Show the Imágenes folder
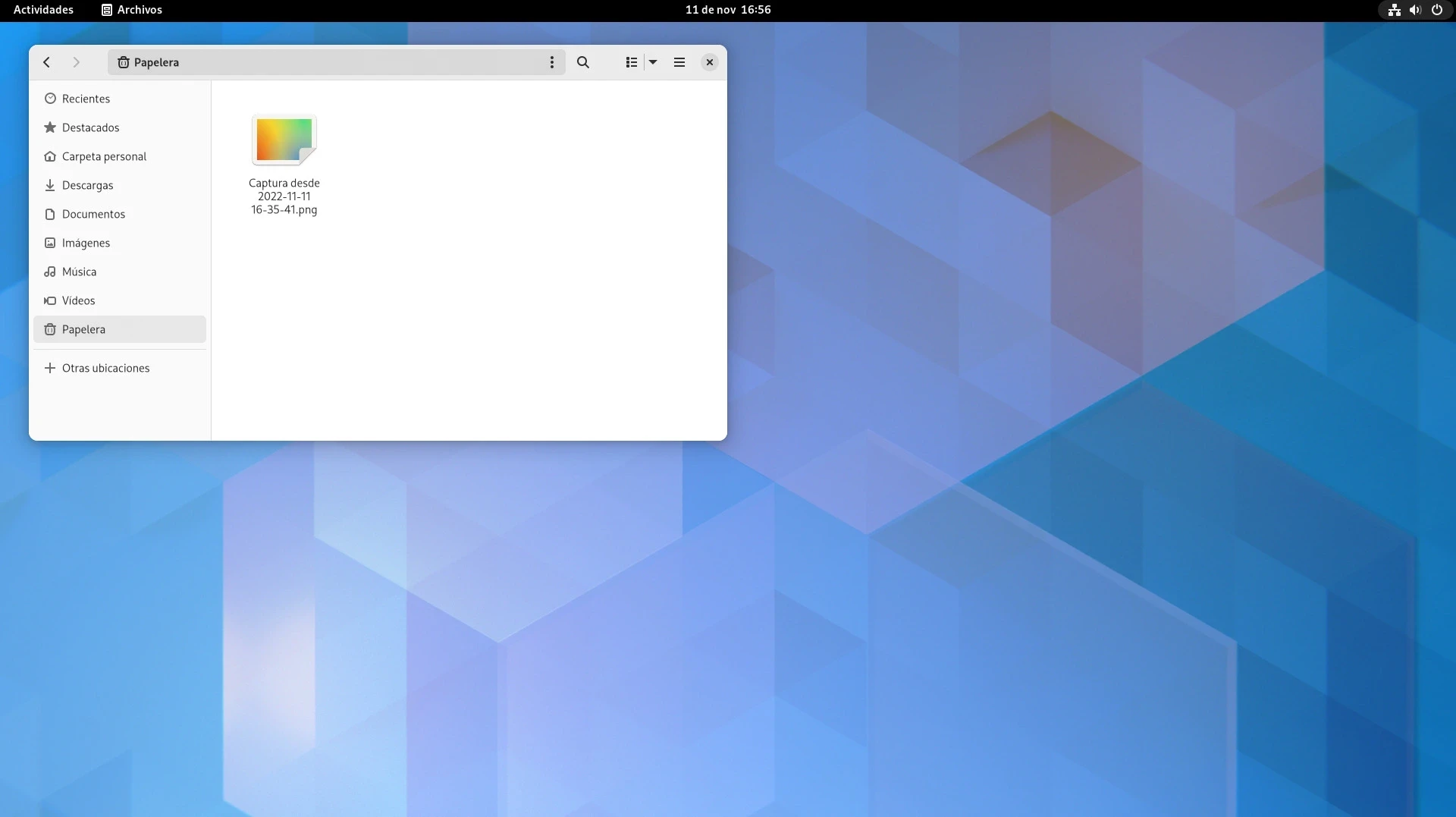This screenshot has width=1456, height=817. pos(86,243)
